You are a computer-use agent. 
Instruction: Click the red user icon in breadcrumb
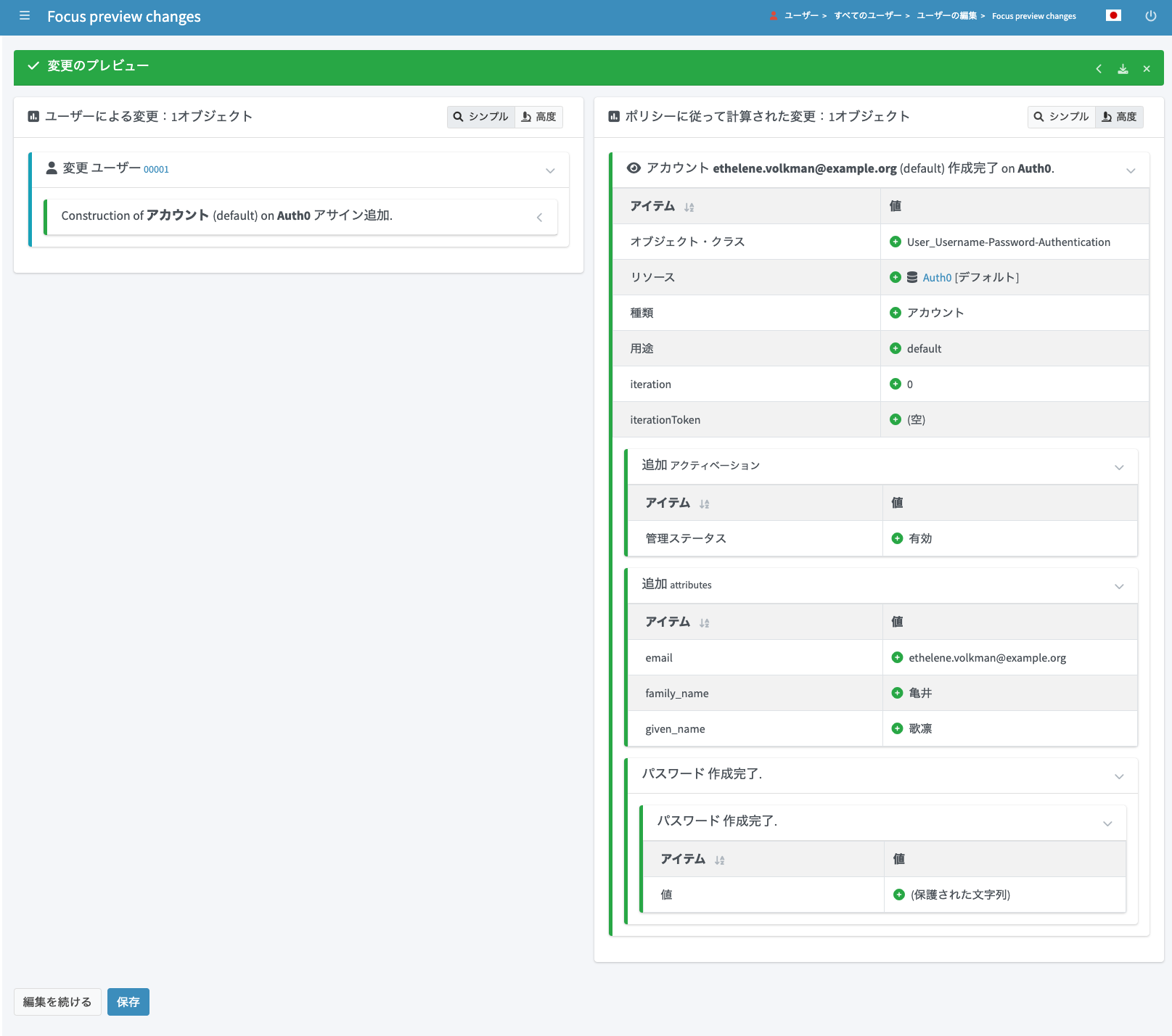tap(774, 16)
